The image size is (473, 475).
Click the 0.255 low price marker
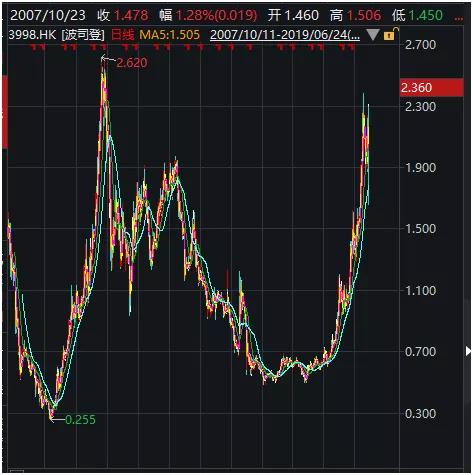(x=80, y=420)
